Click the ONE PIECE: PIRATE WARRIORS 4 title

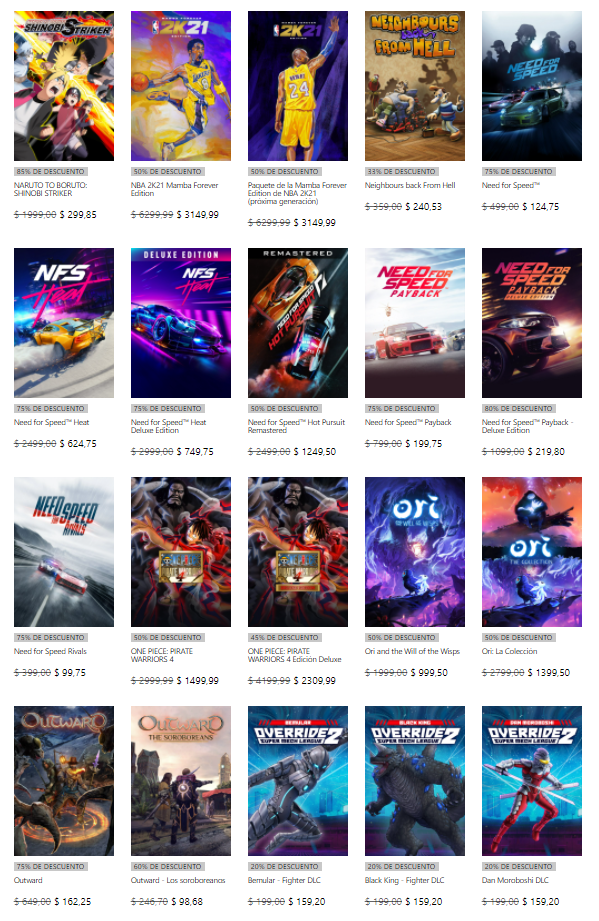pyautogui.click(x=161, y=656)
